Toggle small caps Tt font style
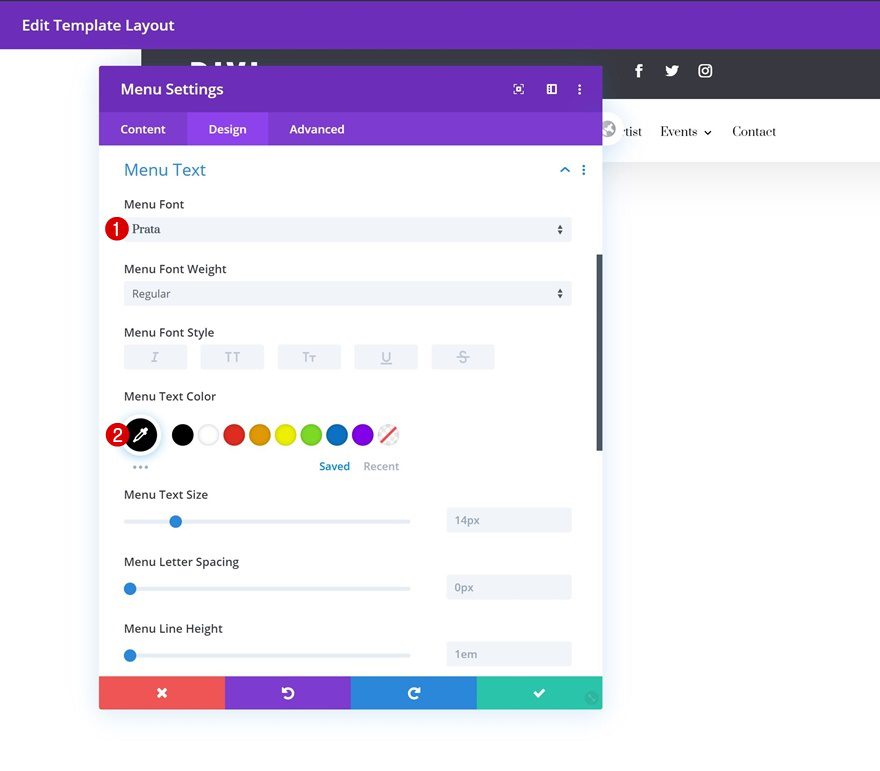This screenshot has height=771, width=880. 309,357
